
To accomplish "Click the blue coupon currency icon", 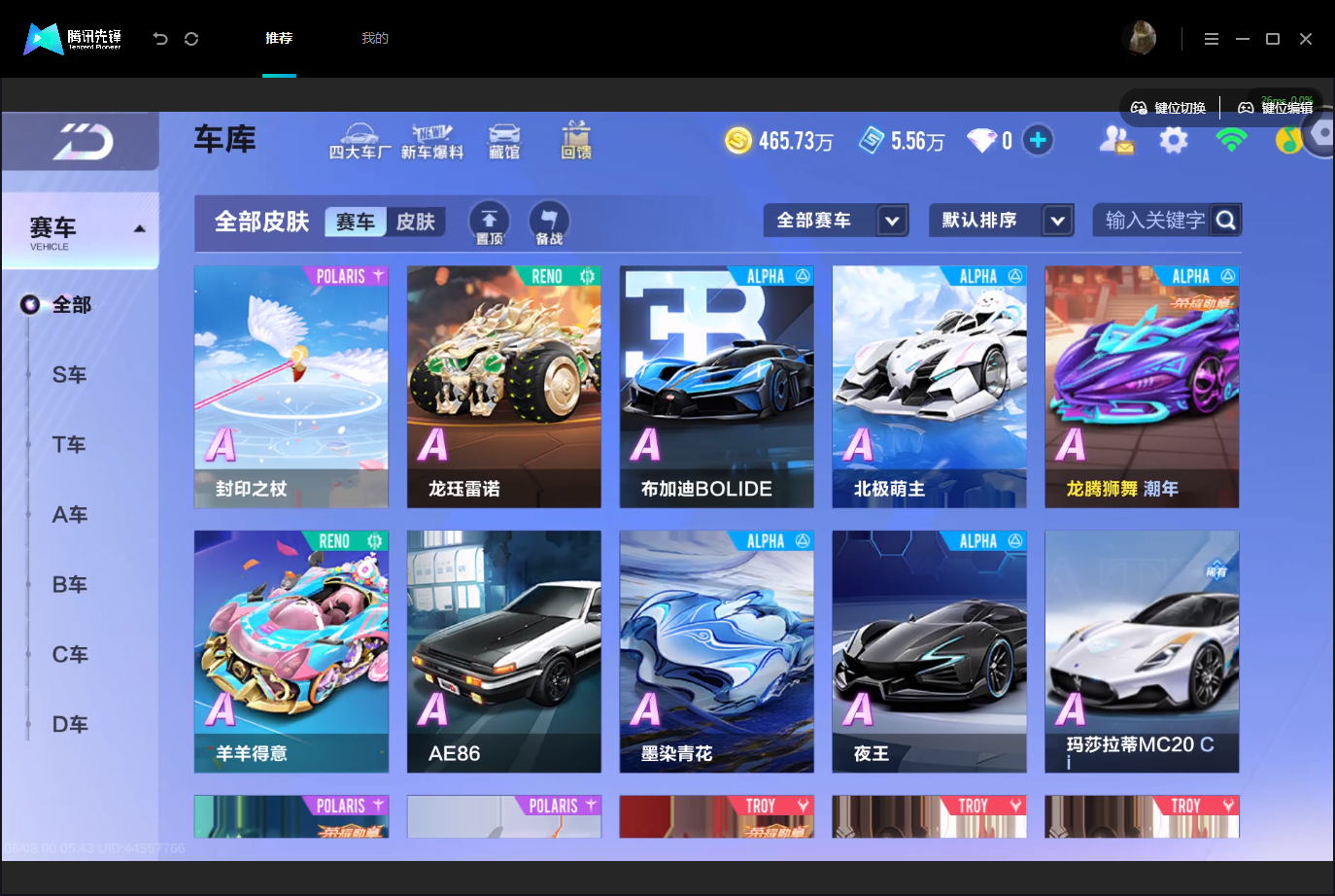I will (x=873, y=141).
